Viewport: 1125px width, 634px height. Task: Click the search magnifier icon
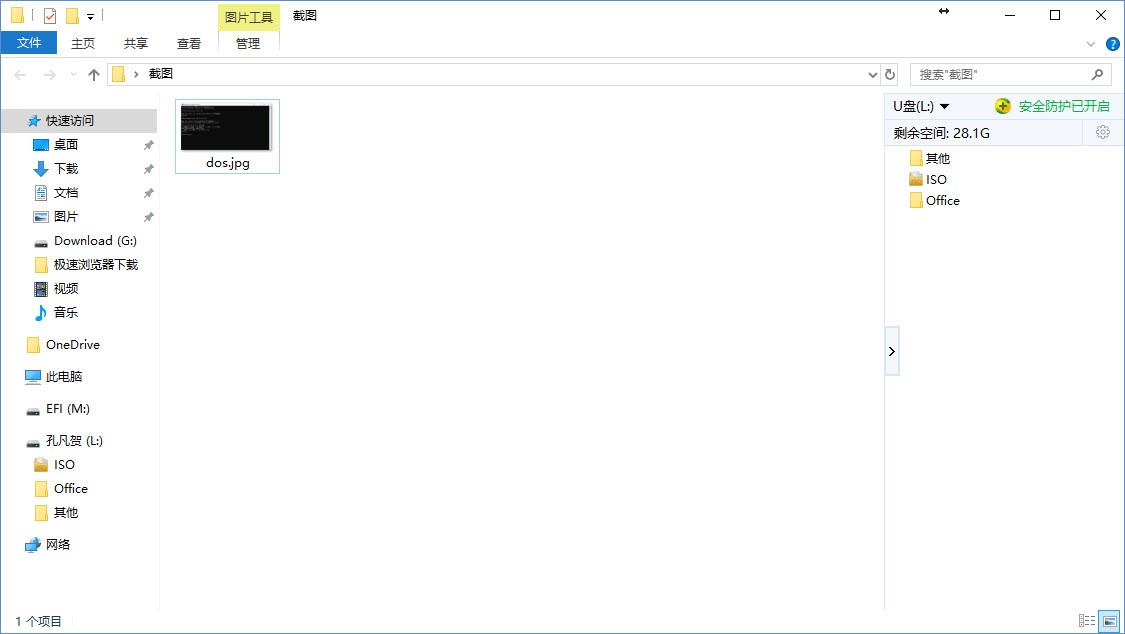1097,75
